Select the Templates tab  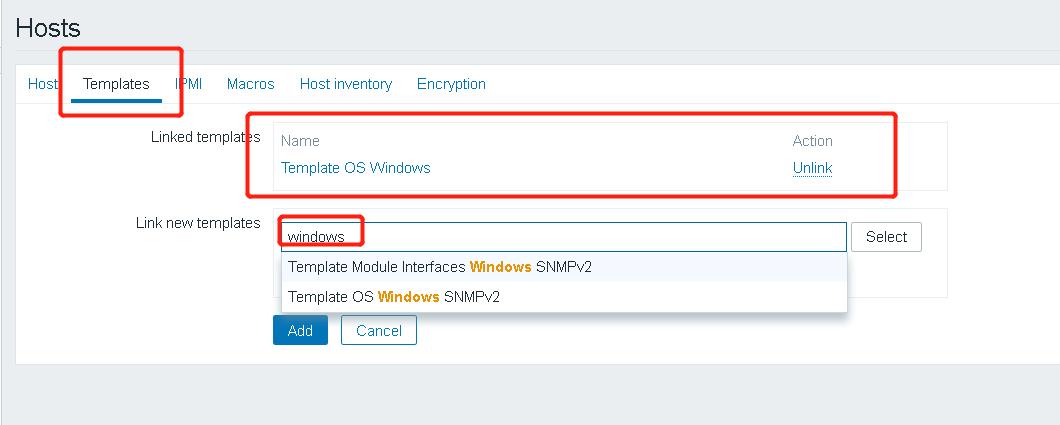(116, 84)
